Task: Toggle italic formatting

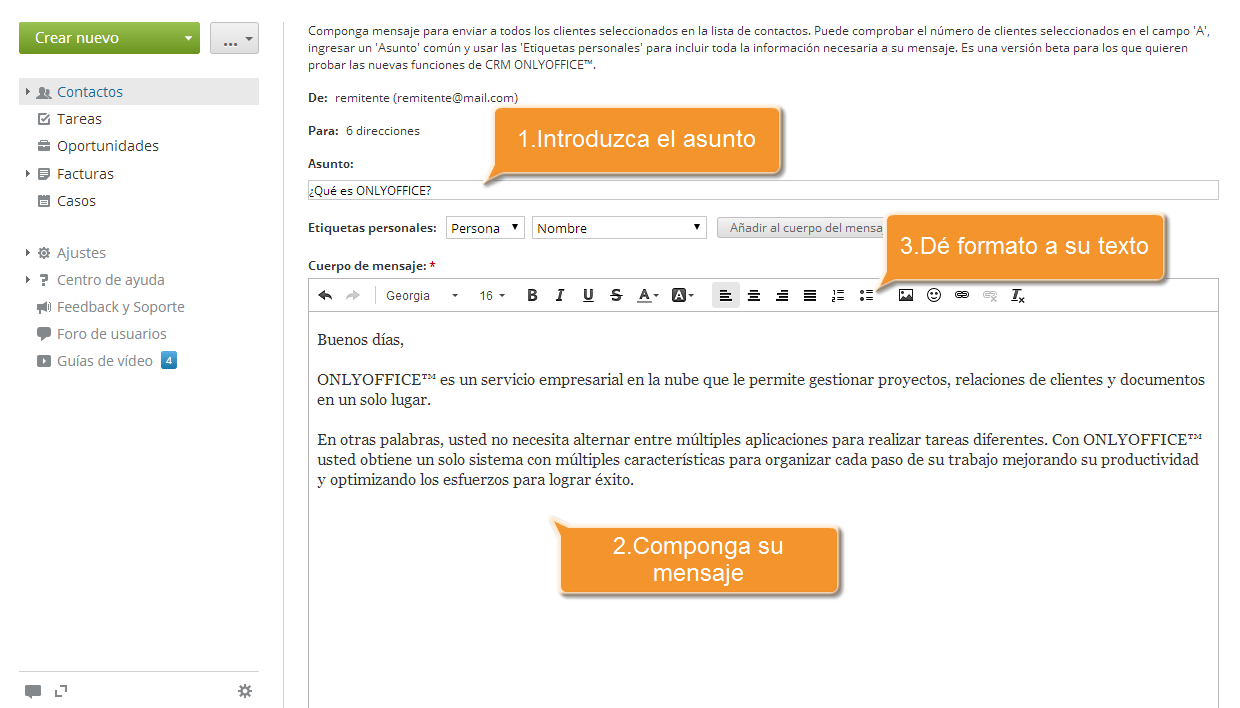Action: click(x=560, y=295)
